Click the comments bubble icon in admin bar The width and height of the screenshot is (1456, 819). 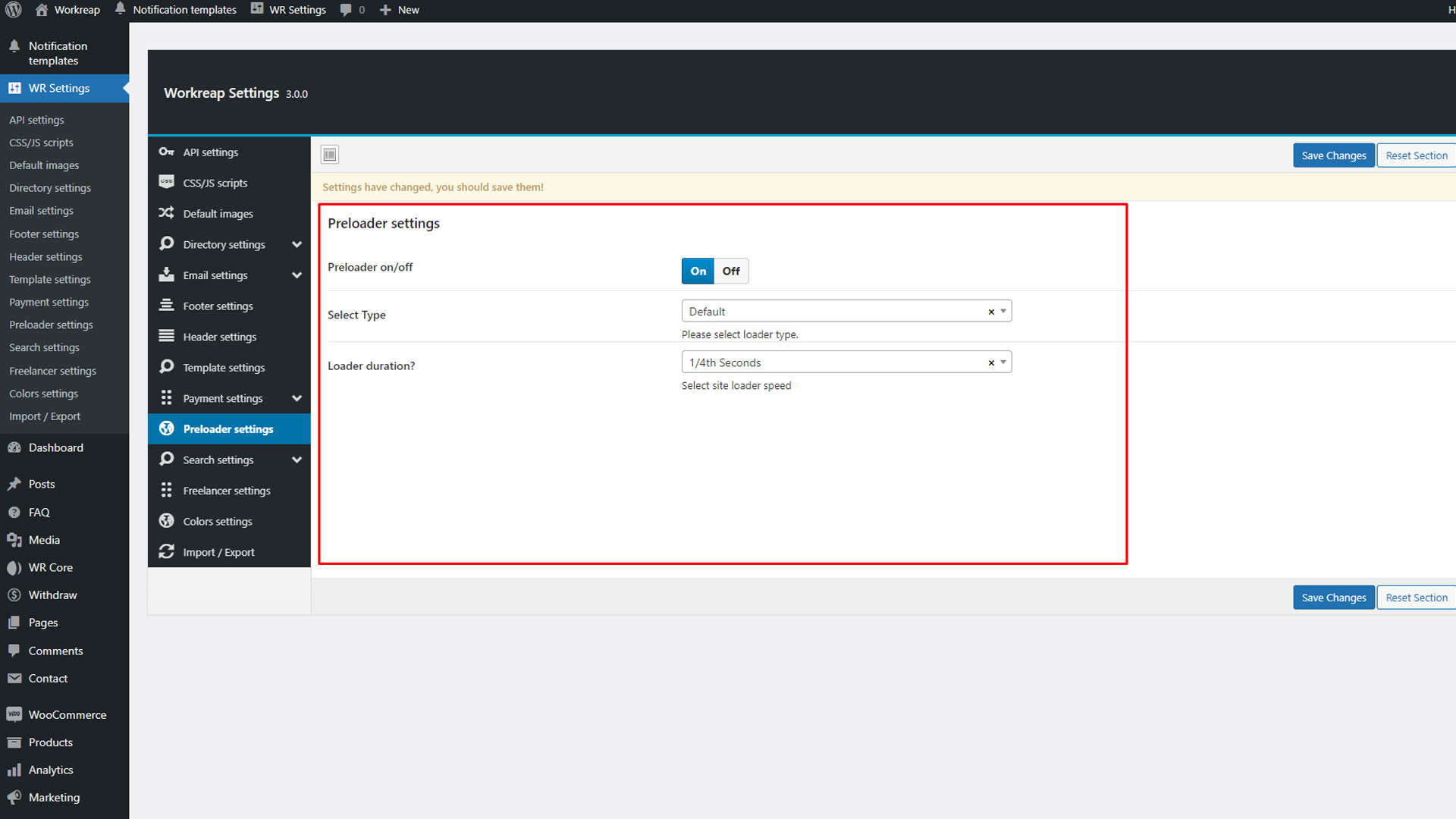pos(346,10)
